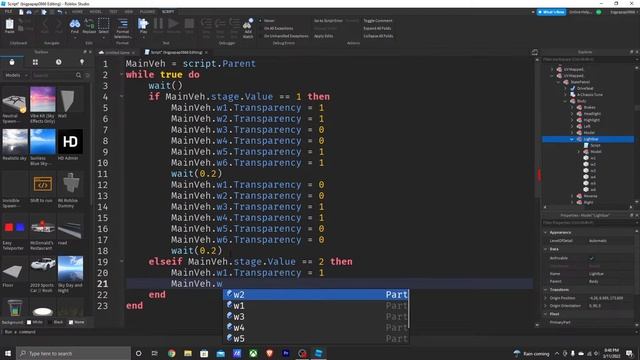
Task: Open Toolbox Recent clock icon
Action: pos(59,62)
